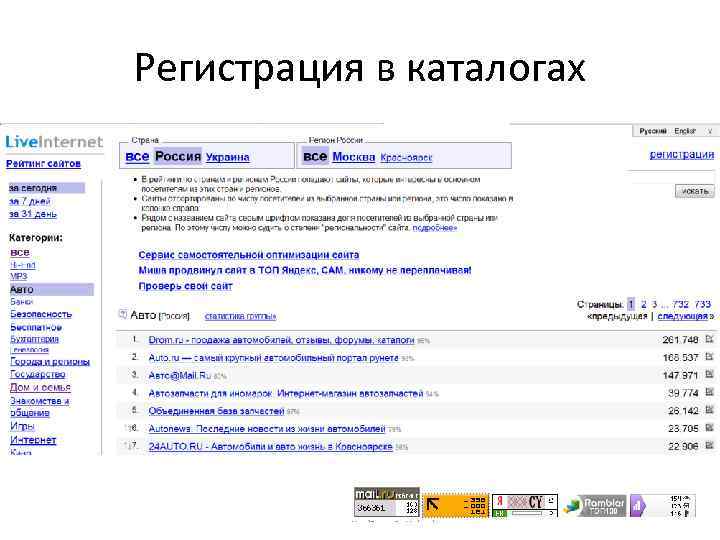
Task: Focus the search input field
Action: point(671,177)
